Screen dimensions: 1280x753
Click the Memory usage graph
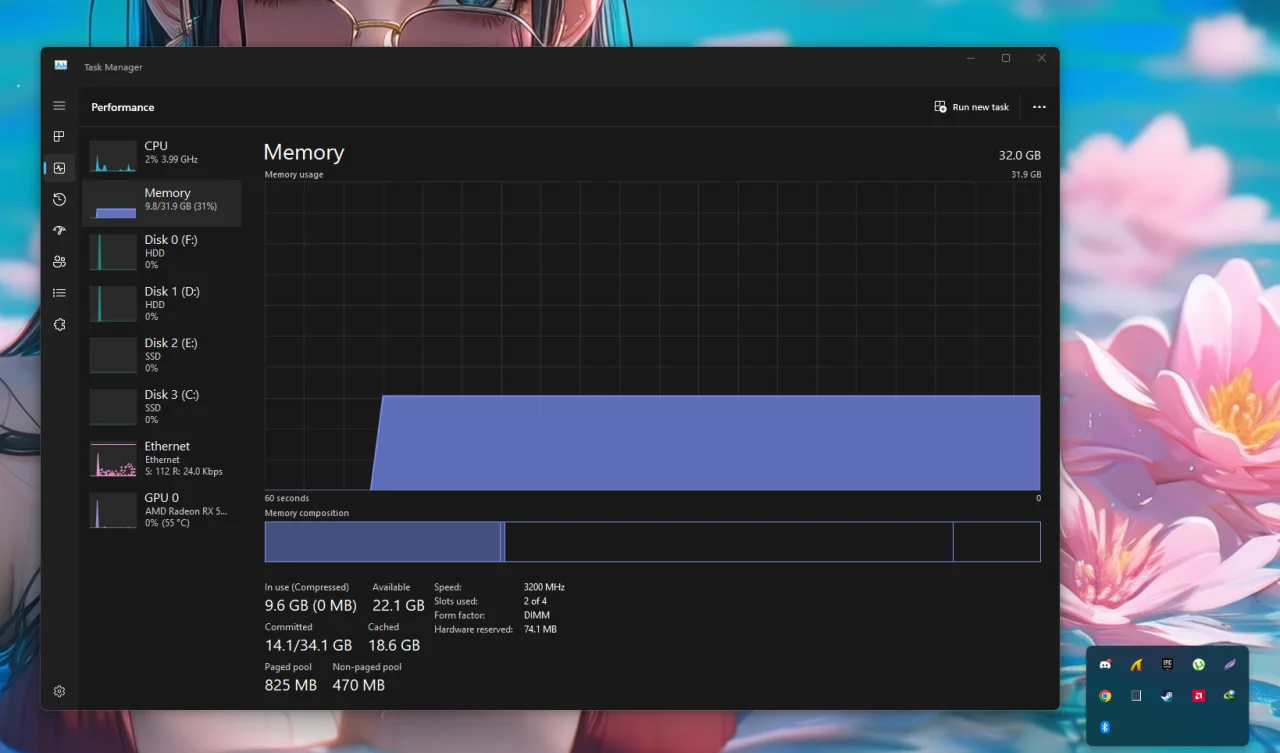tap(652, 336)
